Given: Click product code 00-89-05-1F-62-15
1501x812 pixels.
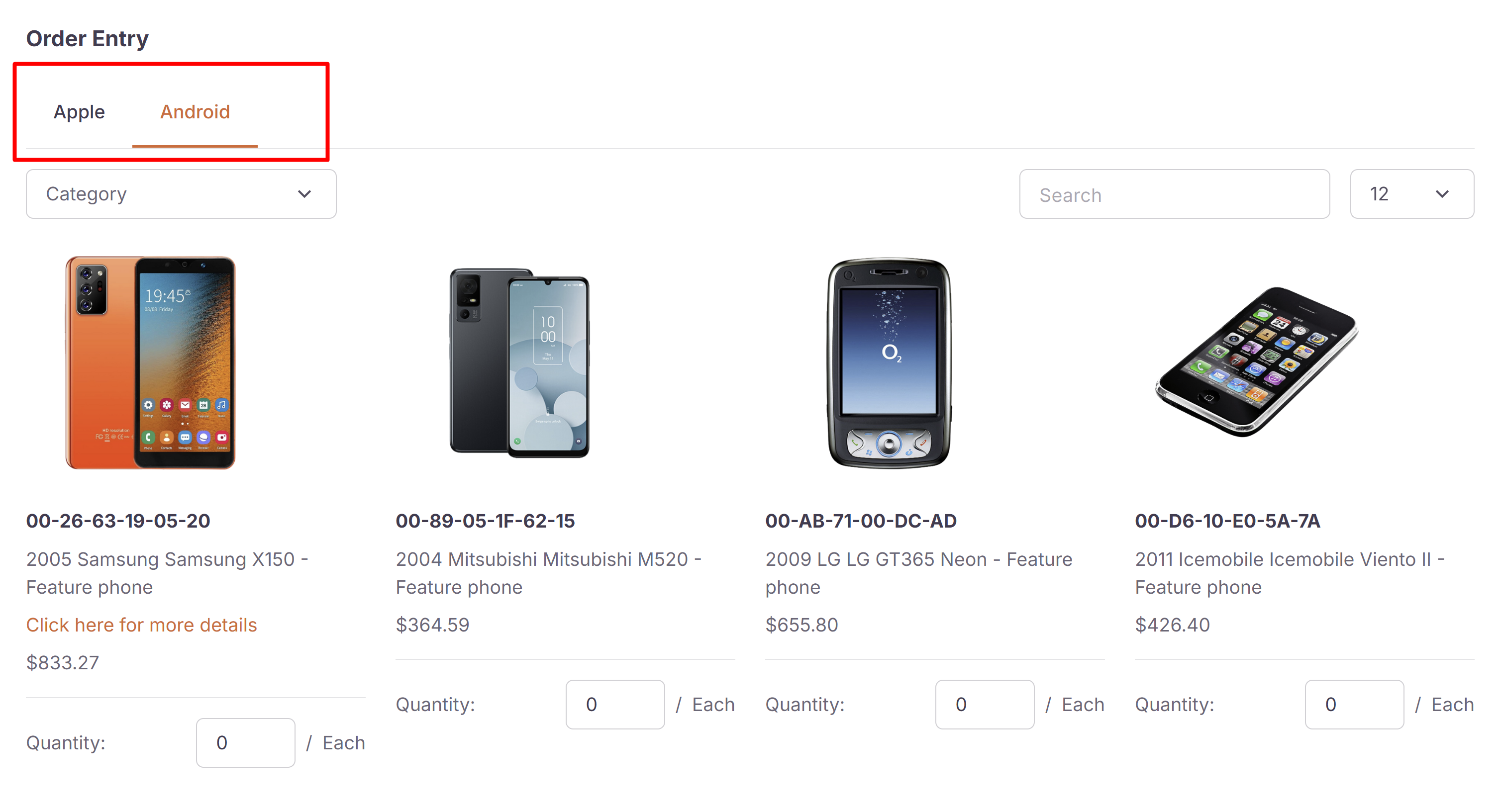Looking at the screenshot, I should pos(485,521).
